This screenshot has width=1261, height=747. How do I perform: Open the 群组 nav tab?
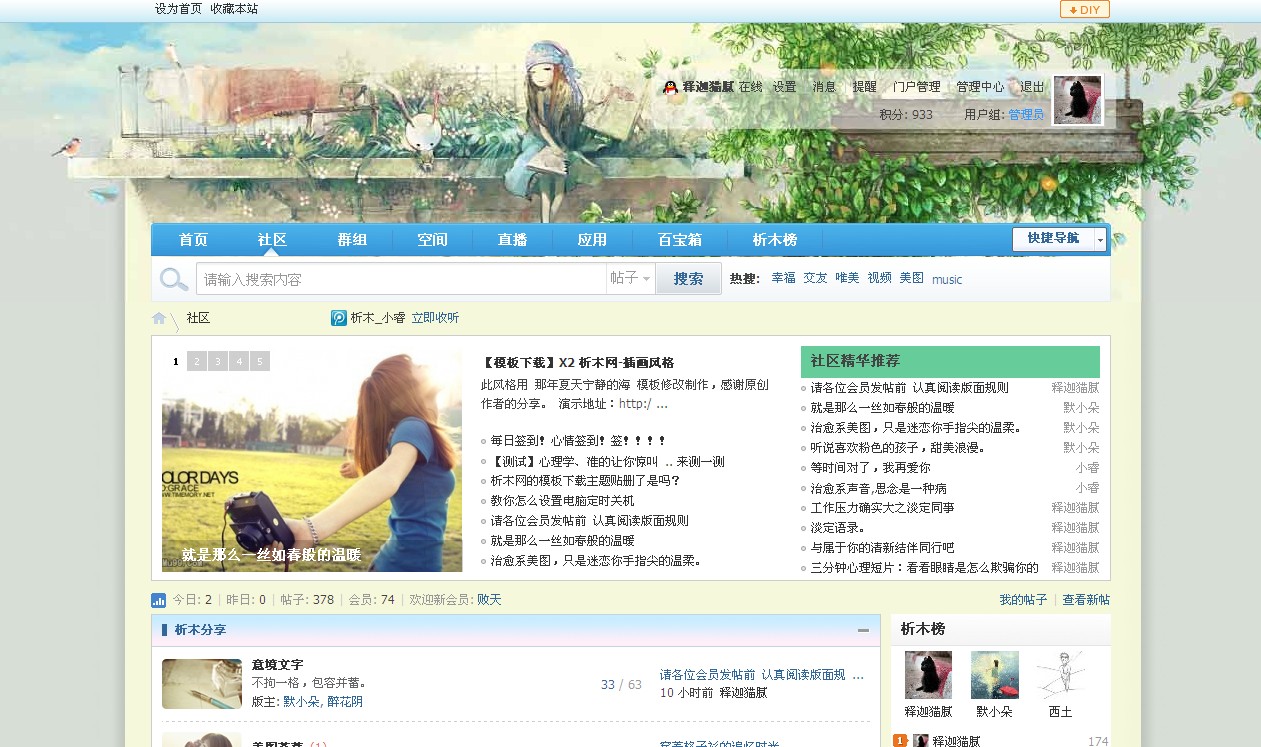point(352,240)
